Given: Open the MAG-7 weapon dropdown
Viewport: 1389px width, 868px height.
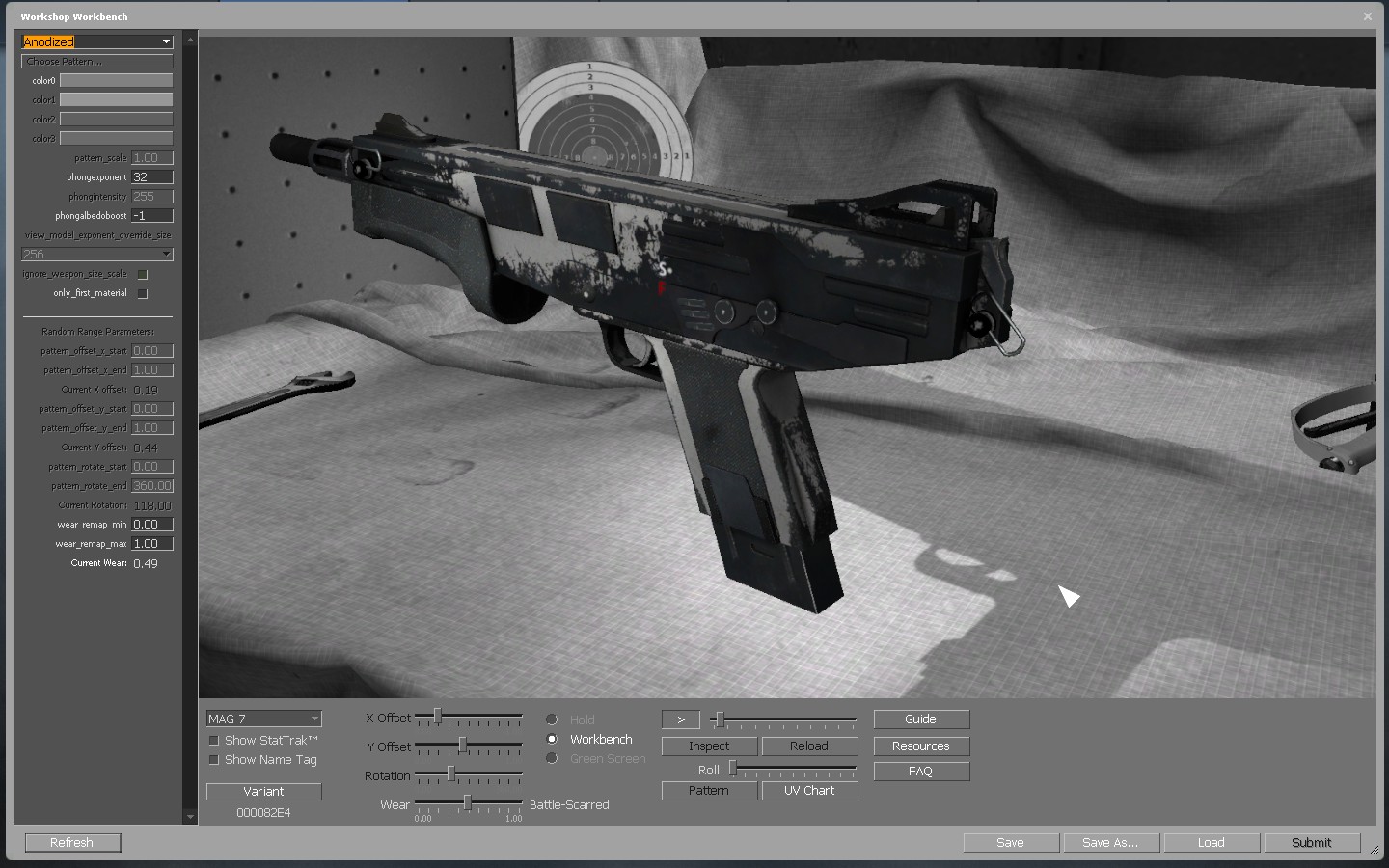Looking at the screenshot, I should 263,719.
